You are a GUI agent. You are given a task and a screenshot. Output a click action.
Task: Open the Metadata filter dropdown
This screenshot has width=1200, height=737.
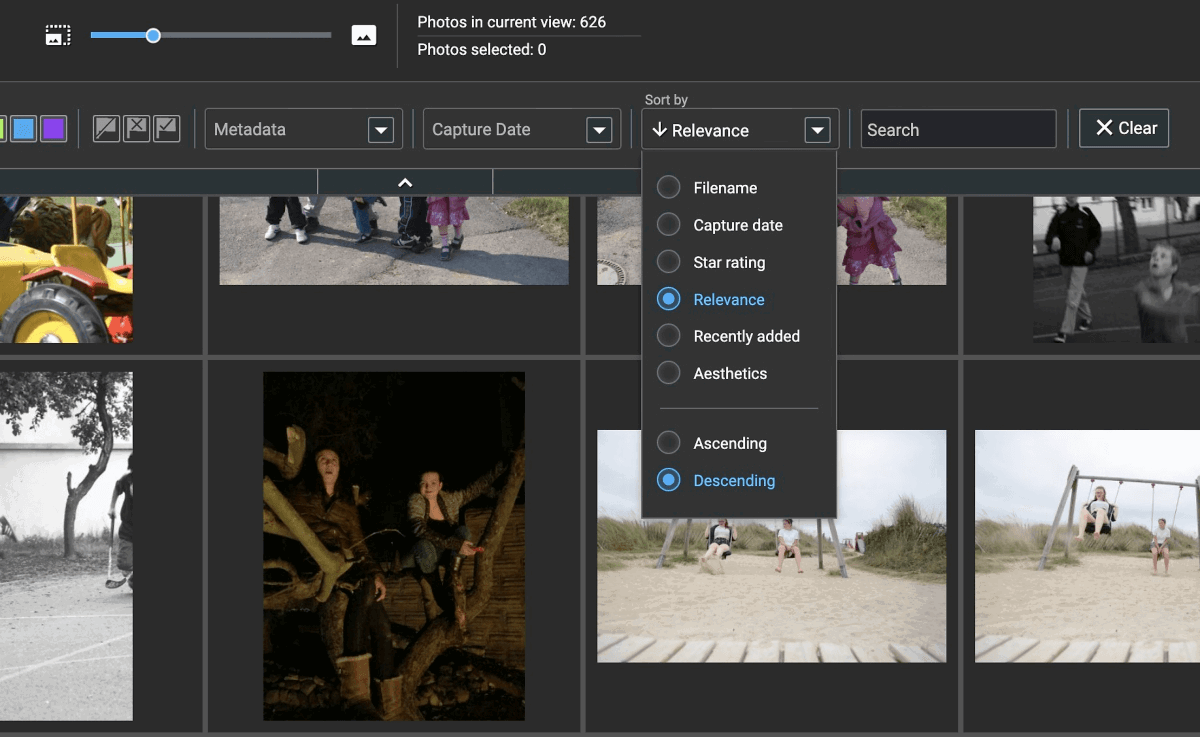pos(304,129)
